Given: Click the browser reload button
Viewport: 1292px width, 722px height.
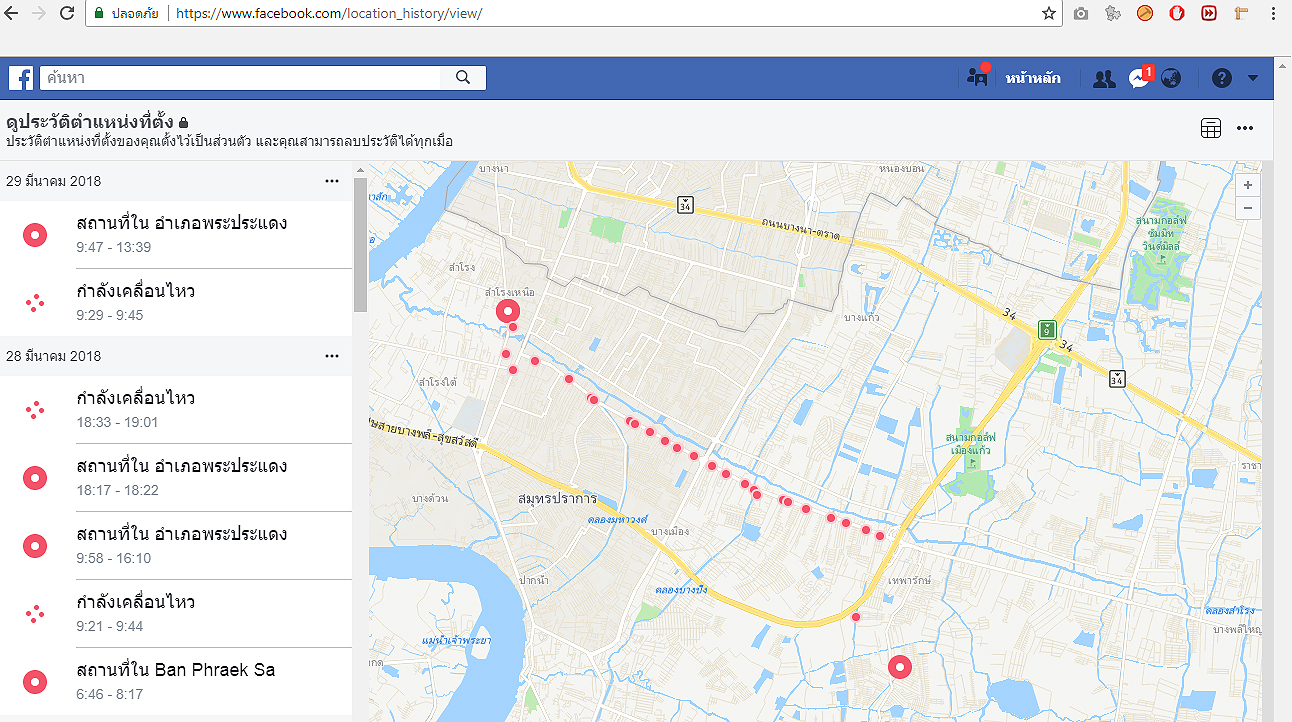Looking at the screenshot, I should click(67, 13).
